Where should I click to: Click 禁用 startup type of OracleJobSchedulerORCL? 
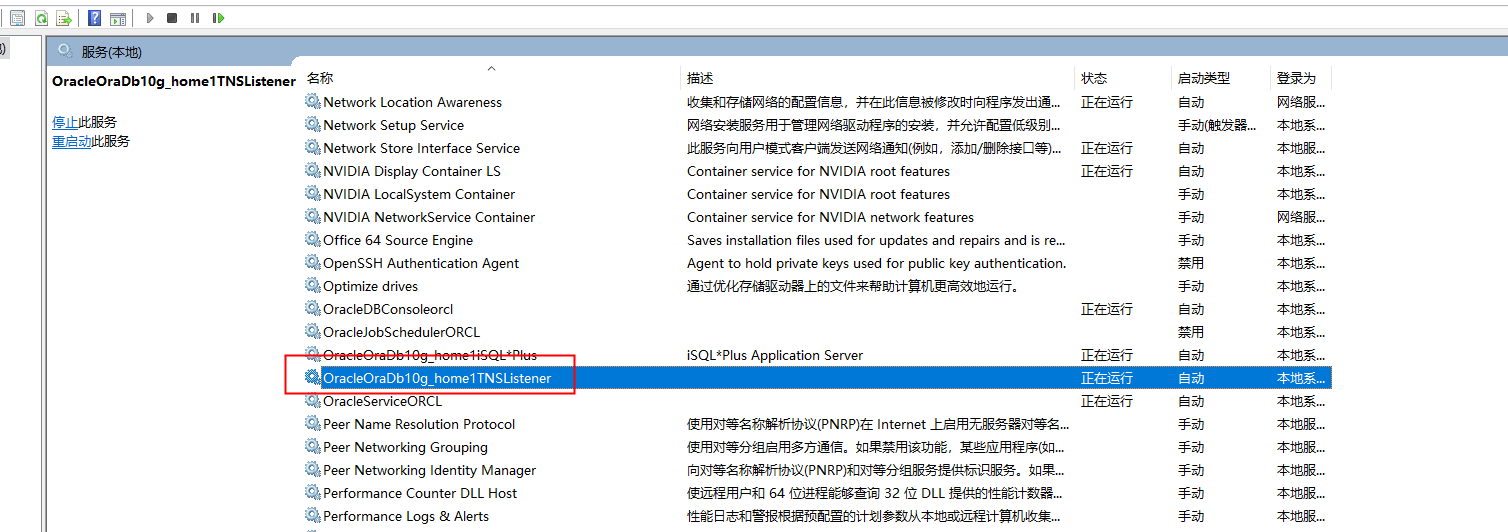point(1191,332)
